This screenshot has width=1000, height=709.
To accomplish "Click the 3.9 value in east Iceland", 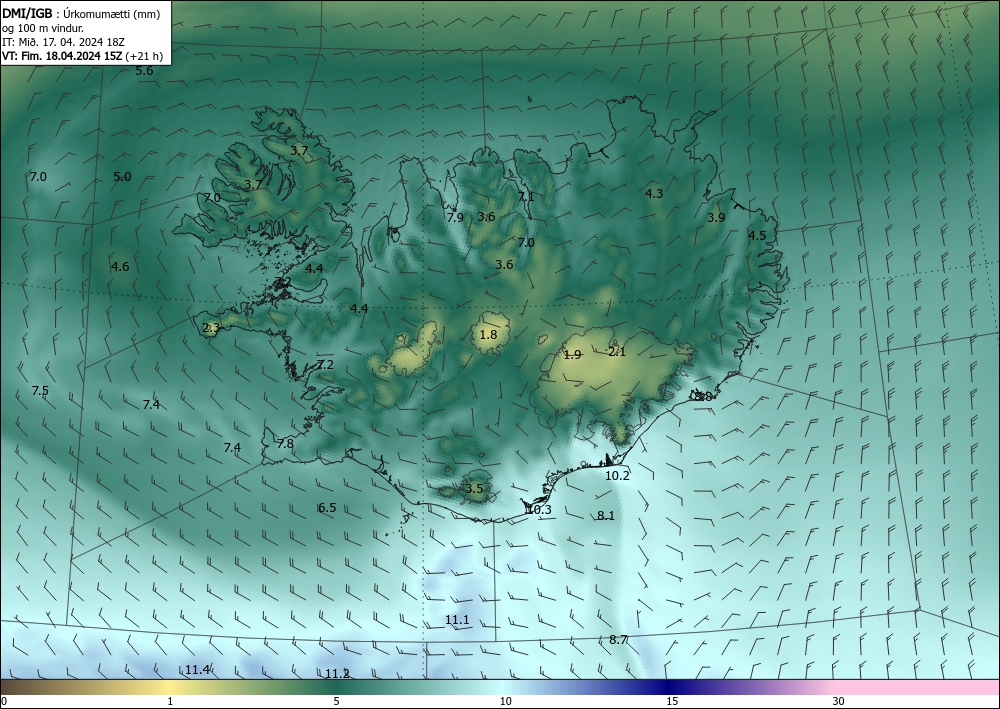I will 716,217.
